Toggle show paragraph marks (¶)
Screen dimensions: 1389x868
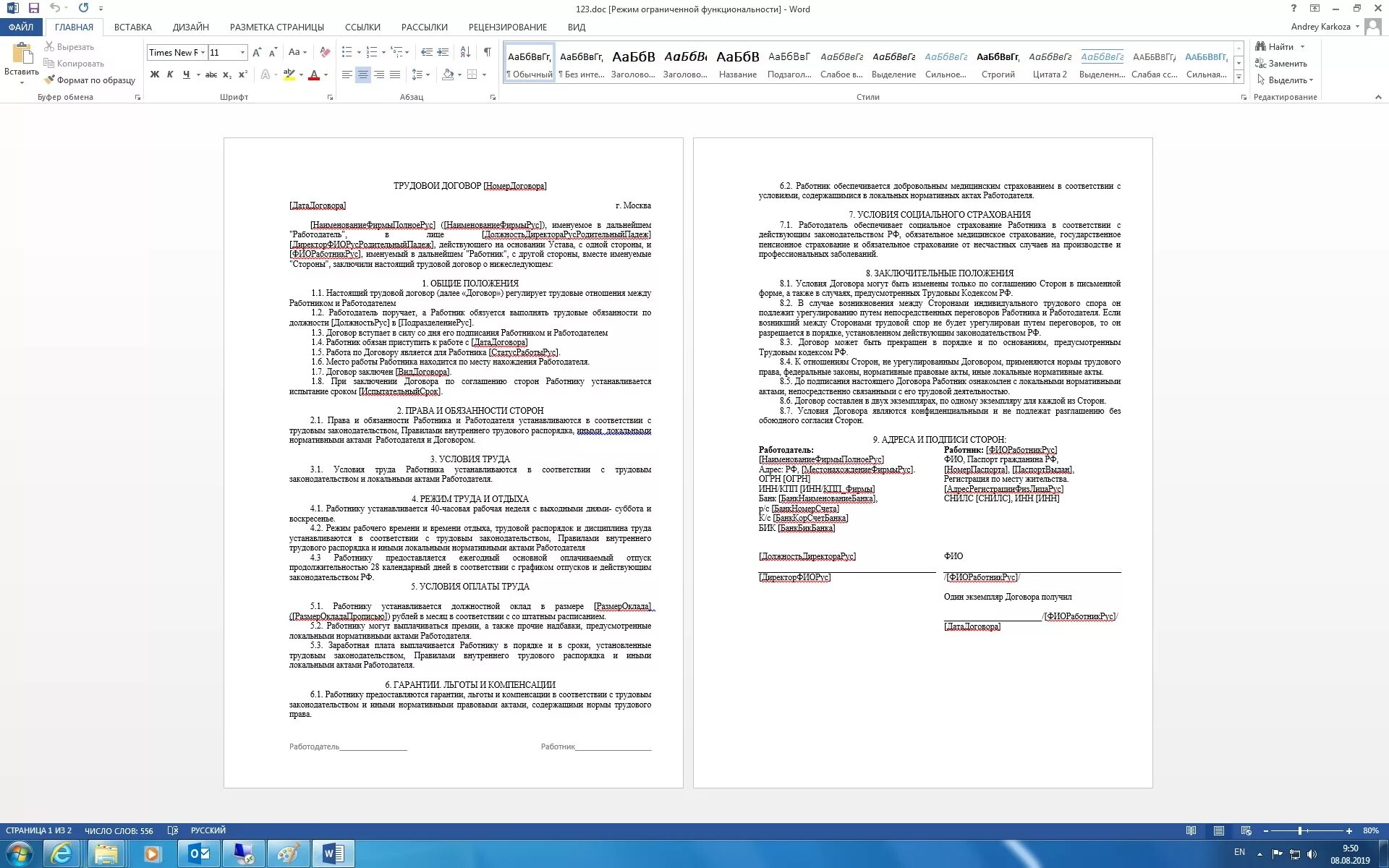coord(488,52)
